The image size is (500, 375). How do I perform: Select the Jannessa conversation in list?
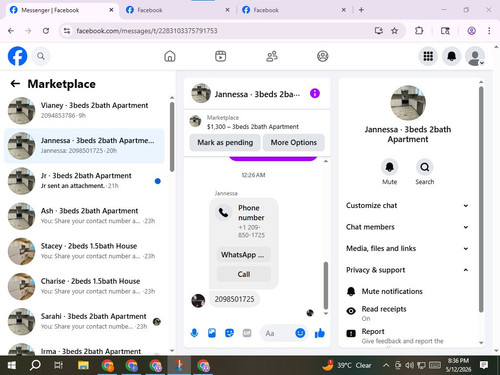click(x=84, y=146)
